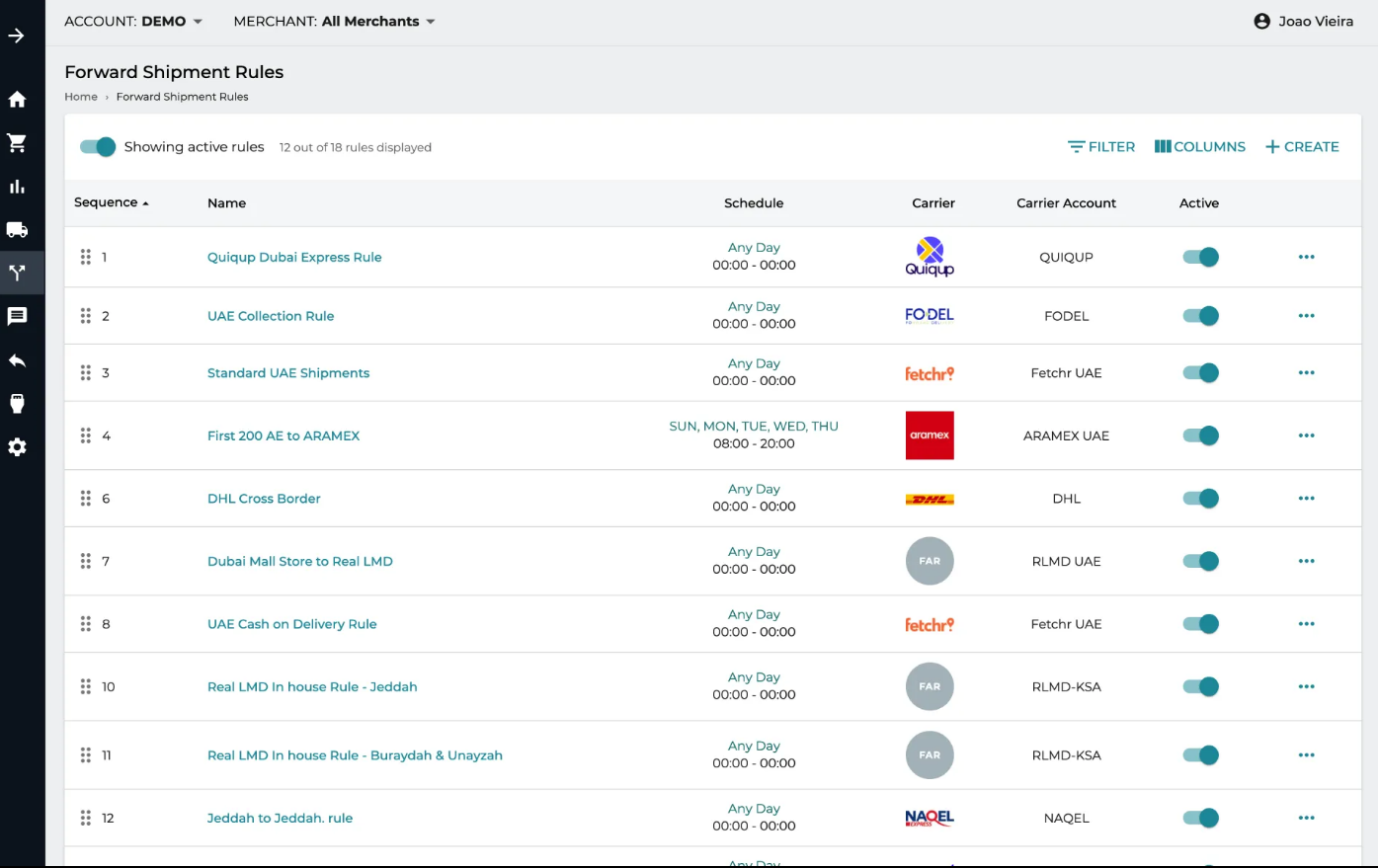Open Joao Vieira user menu
The width and height of the screenshot is (1378, 868).
pos(1303,22)
